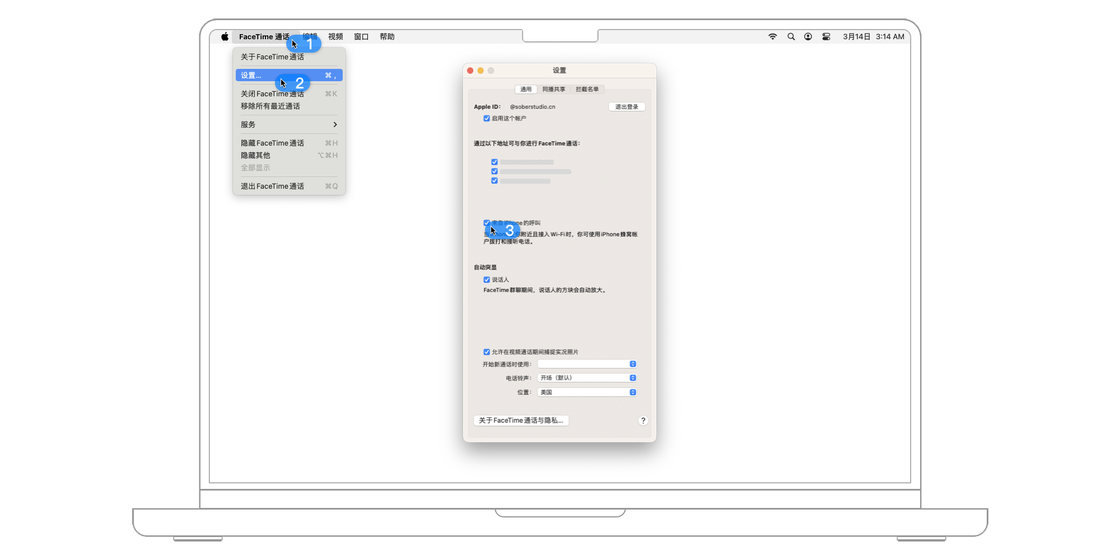
Task: Click the 退出登录 button
Action: click(626, 106)
